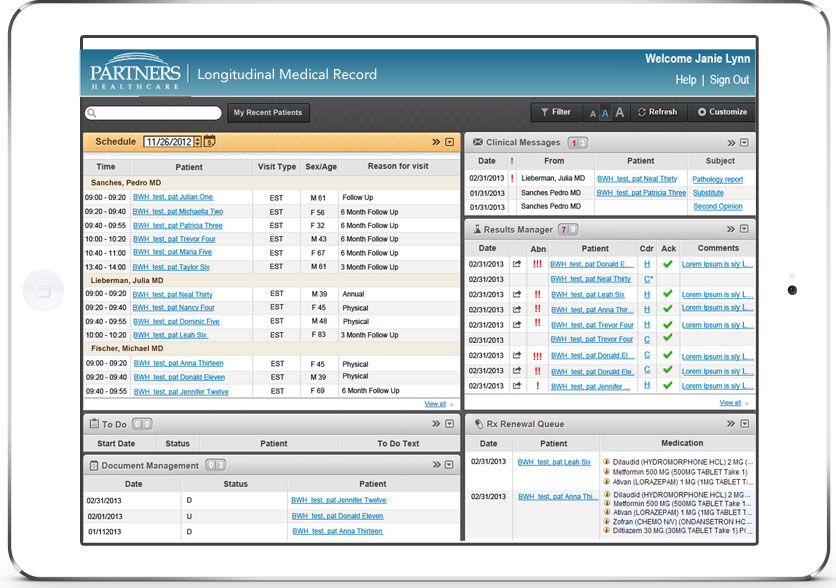Expand the Clinical Messages panel with double arrow

tap(731, 143)
